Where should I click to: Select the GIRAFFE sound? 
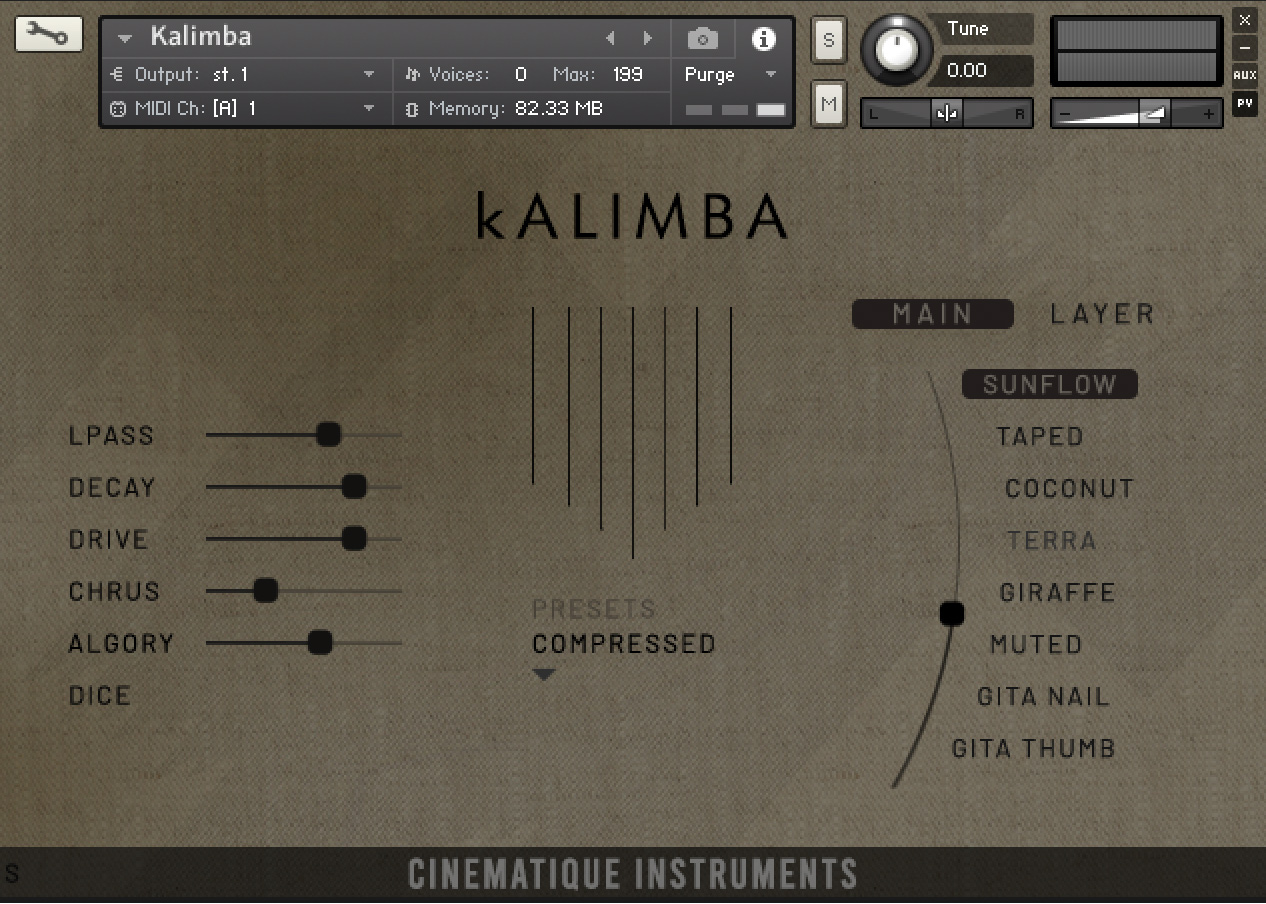tap(1057, 593)
